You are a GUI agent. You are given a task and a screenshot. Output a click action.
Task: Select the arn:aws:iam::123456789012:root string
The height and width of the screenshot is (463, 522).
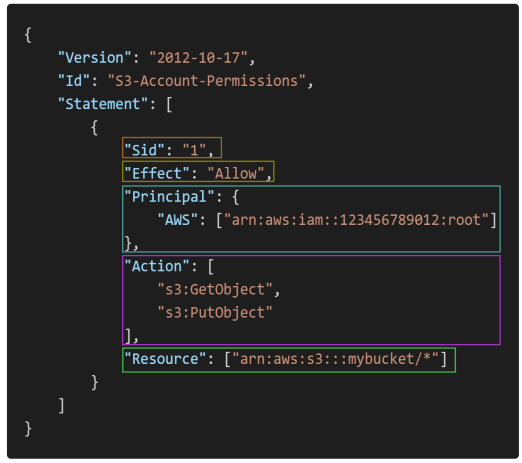tap(356, 220)
